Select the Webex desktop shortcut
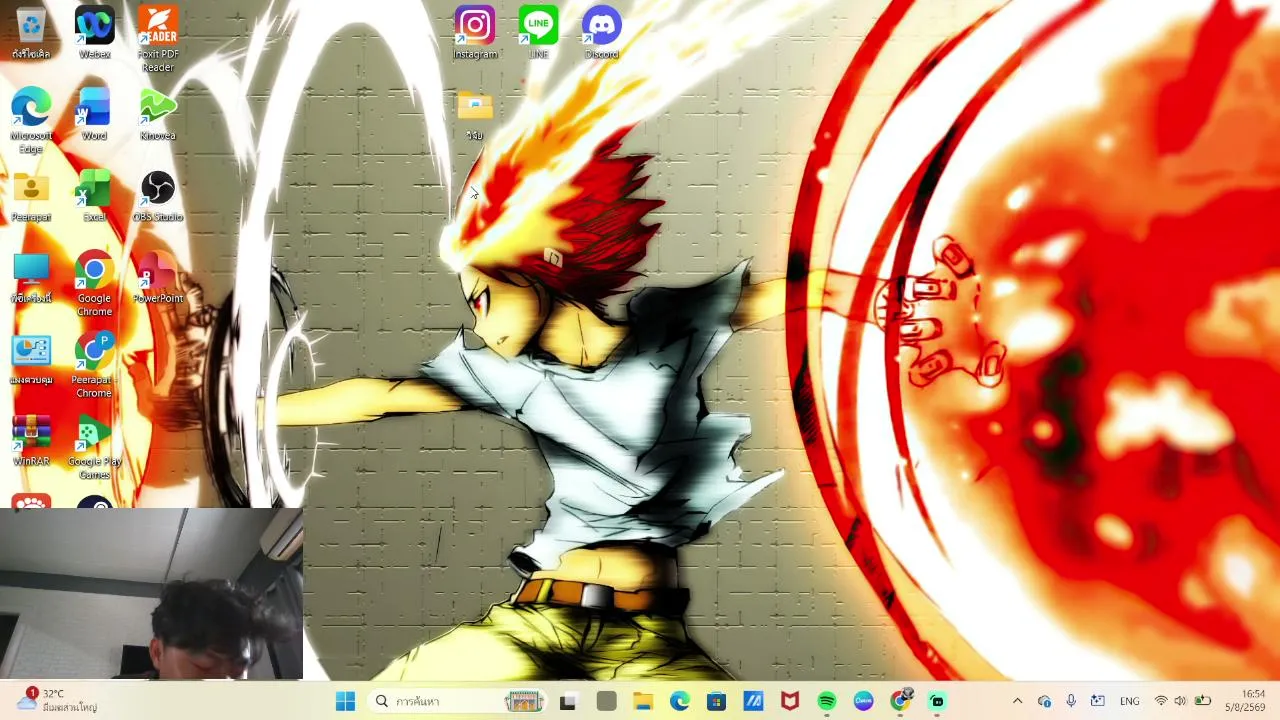The height and width of the screenshot is (720, 1280). (x=94, y=33)
